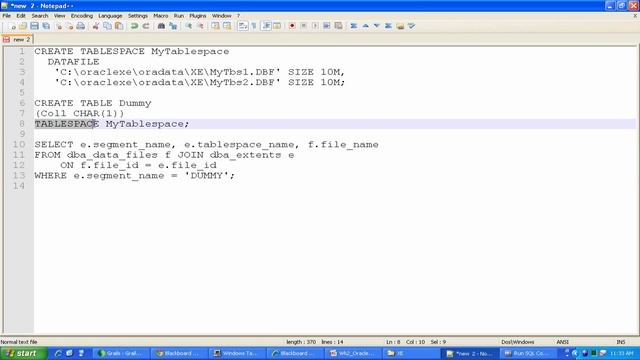This screenshot has width=640, height=360.
Task: Click the Save Recorded Macro icon
Action: 338,26
